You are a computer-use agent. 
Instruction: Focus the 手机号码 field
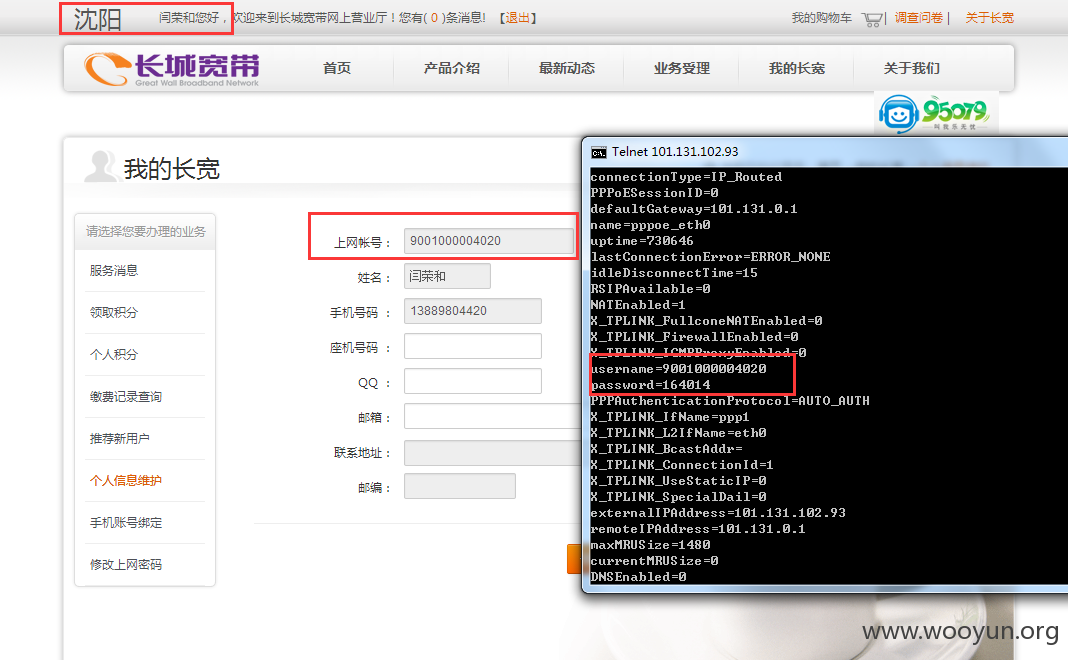click(473, 311)
